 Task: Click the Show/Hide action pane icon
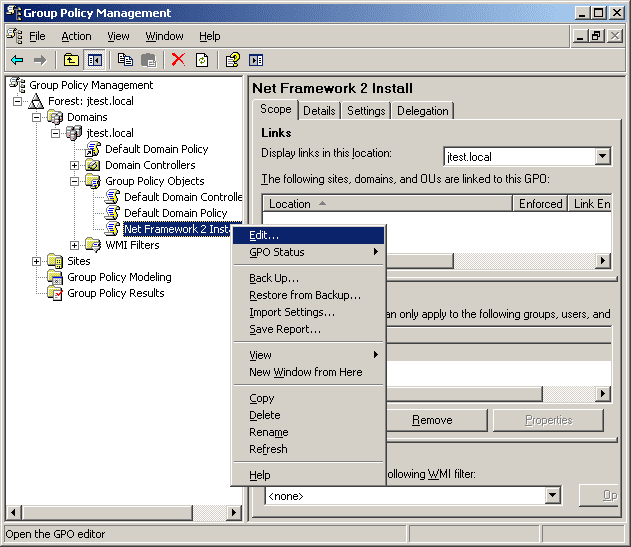click(256, 60)
